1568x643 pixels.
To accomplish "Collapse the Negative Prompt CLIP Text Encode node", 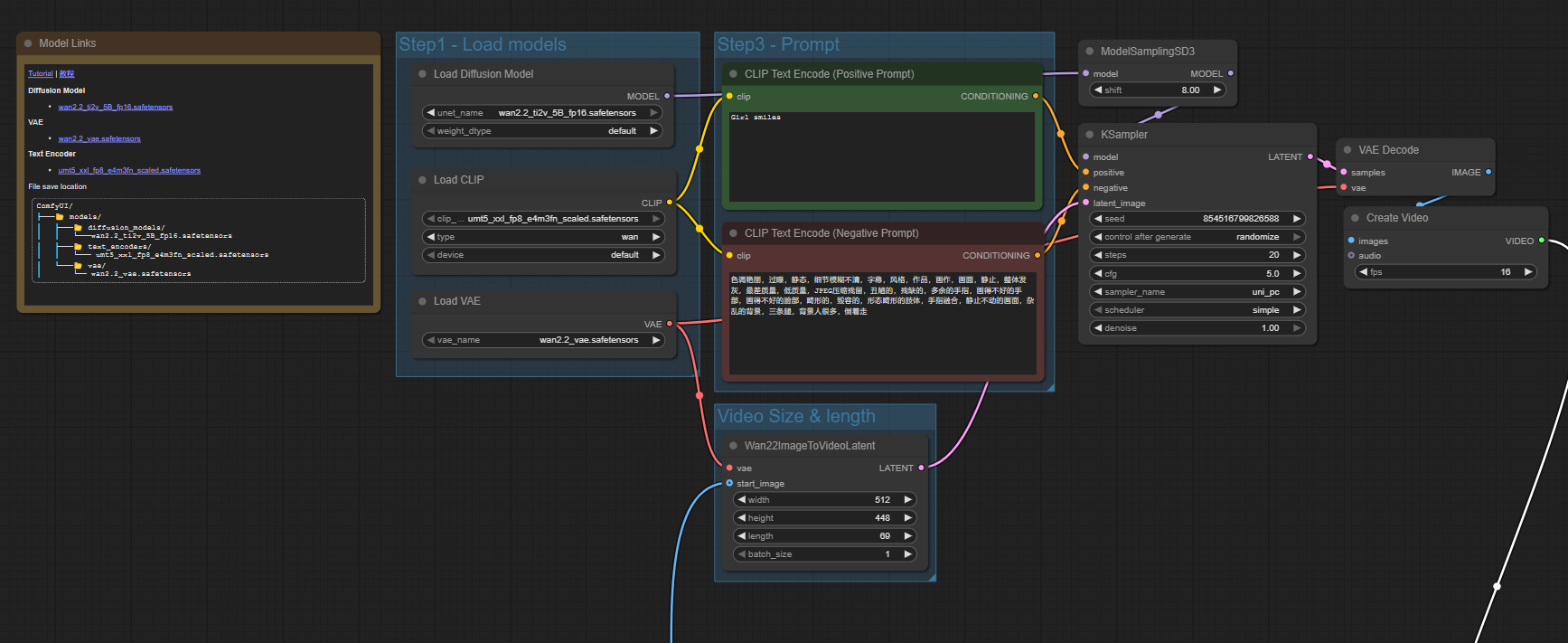I will pos(733,233).
